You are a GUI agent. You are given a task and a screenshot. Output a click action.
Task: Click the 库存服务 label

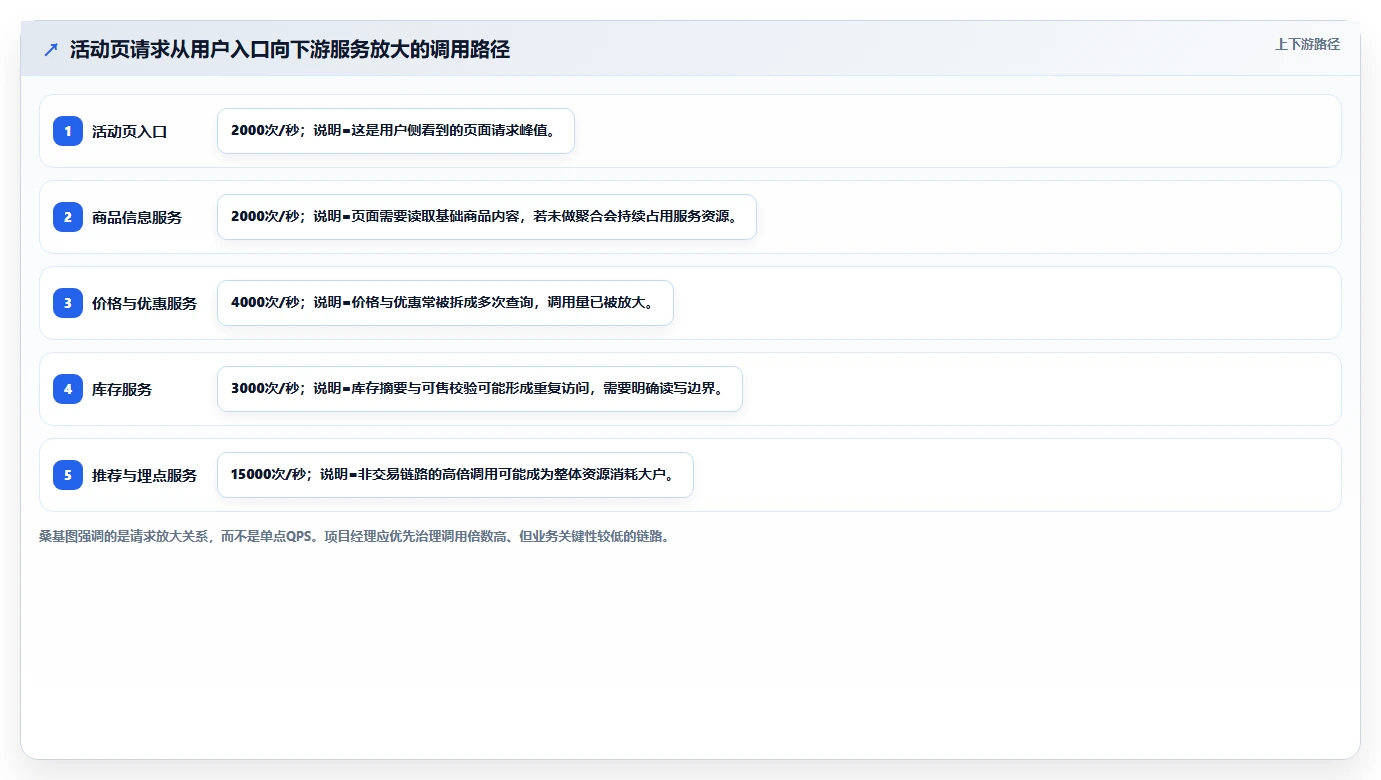coord(122,389)
